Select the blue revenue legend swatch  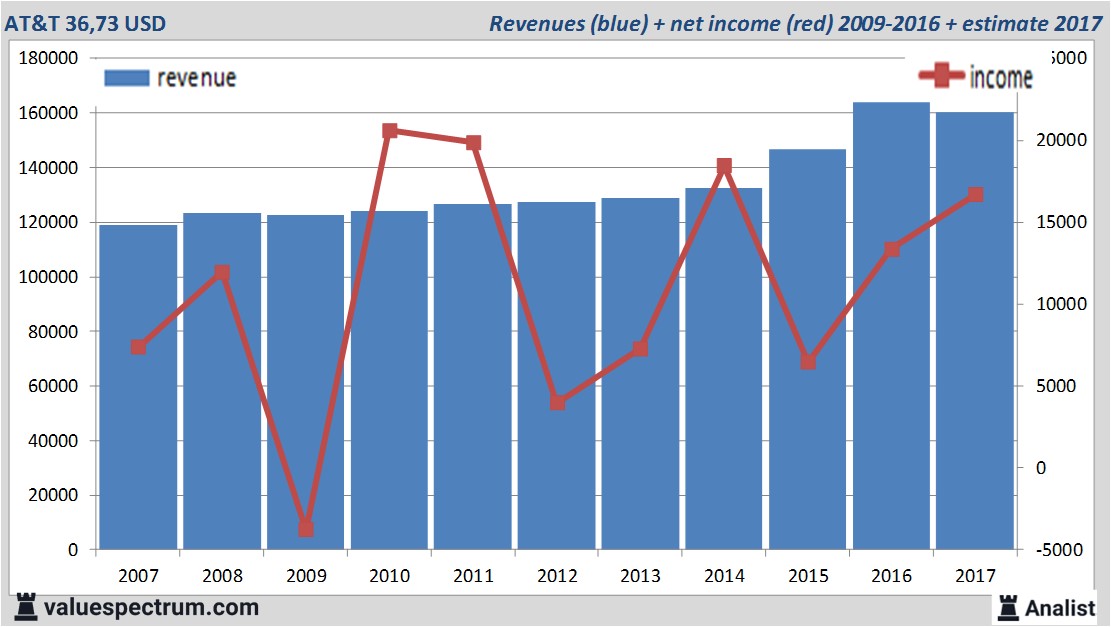[127, 78]
